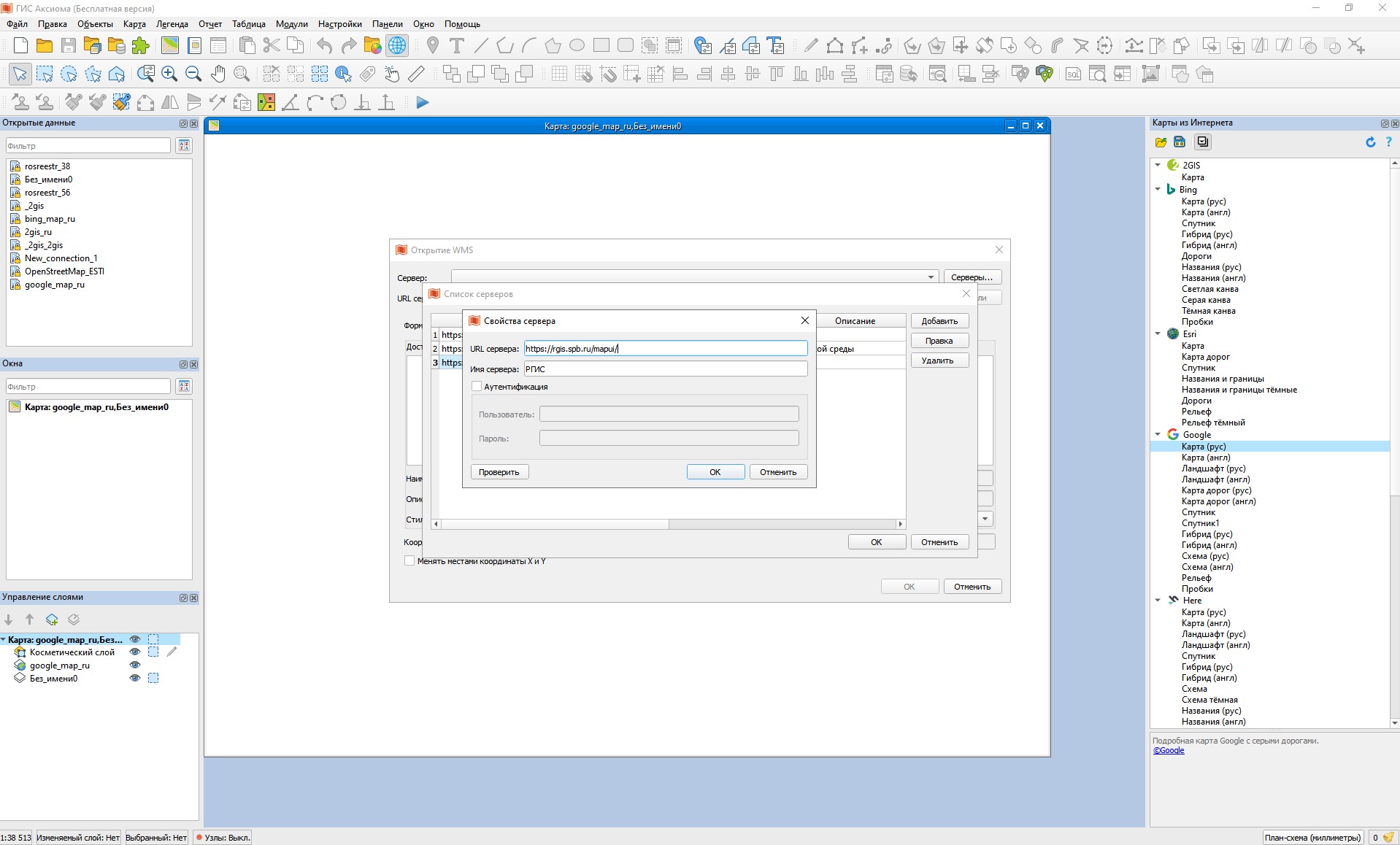1400x845 pixels.
Task: Open the Таблица menu
Action: (x=248, y=24)
